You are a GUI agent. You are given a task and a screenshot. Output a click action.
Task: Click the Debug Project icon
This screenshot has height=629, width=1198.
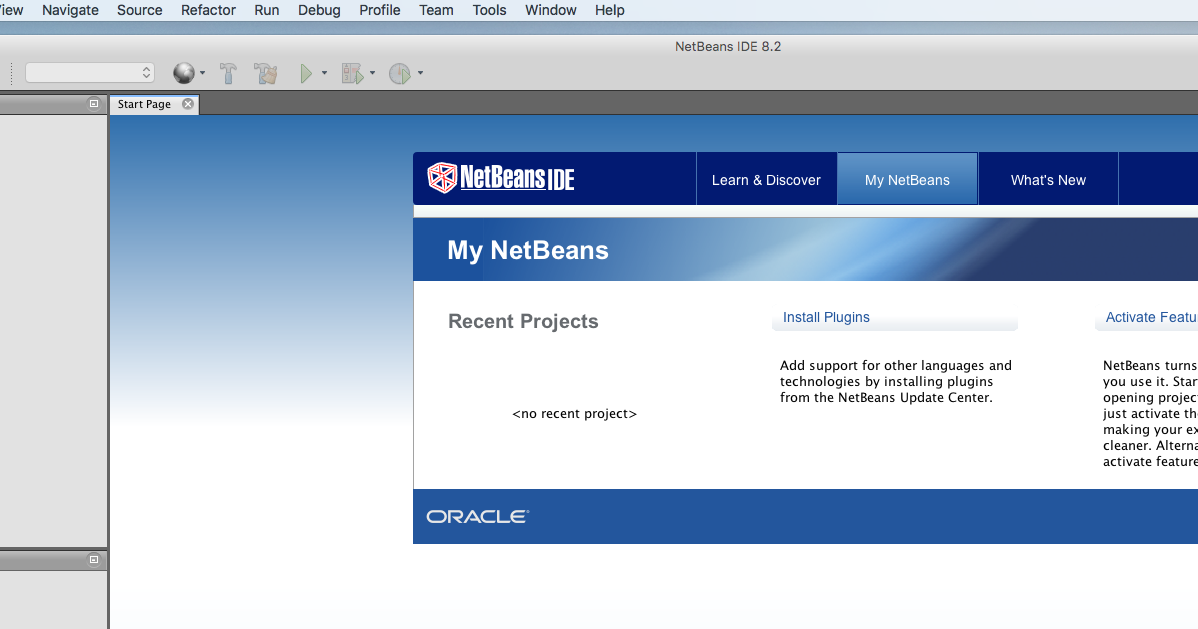click(x=352, y=73)
